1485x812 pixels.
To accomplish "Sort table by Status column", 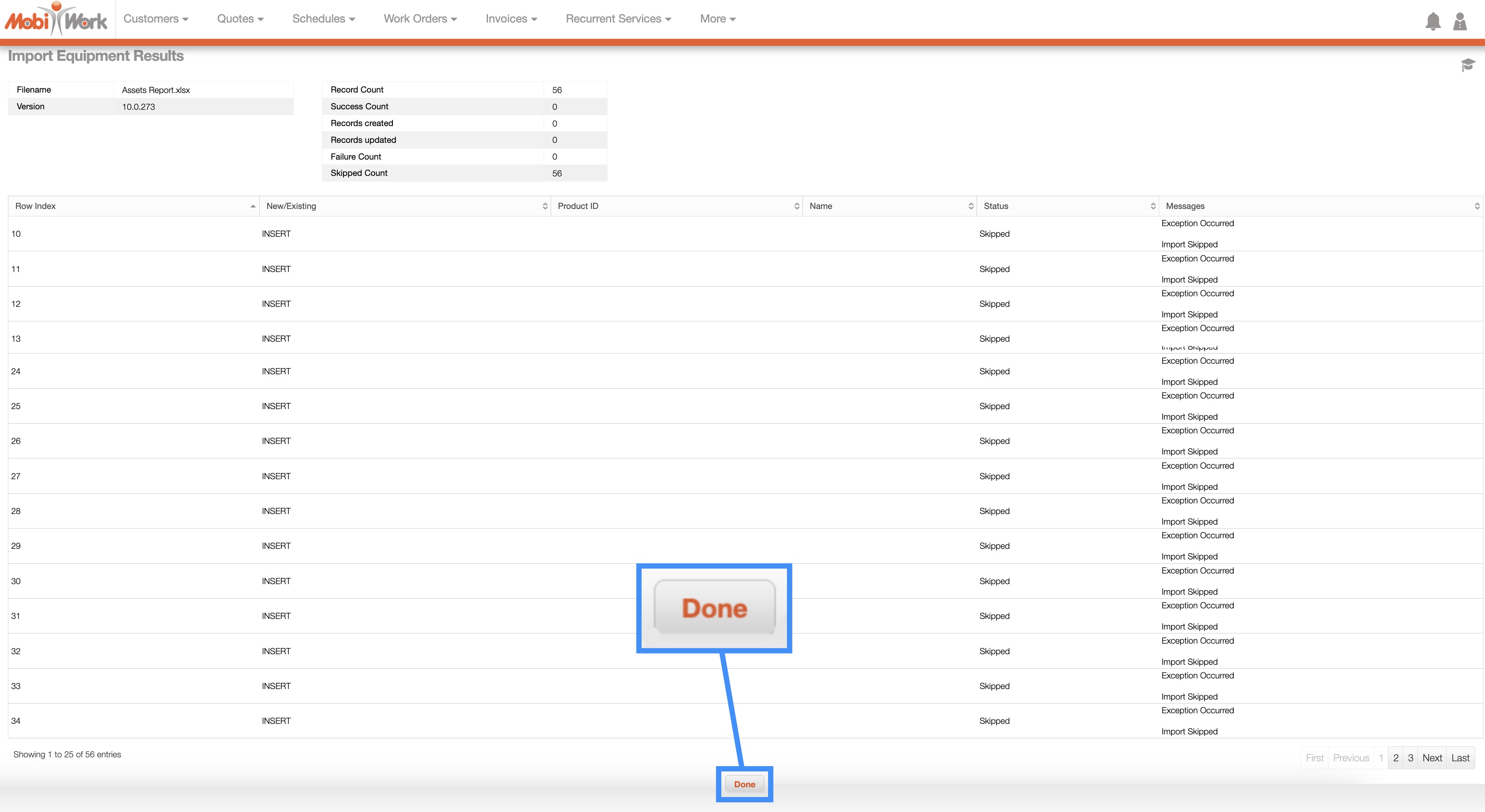I will (1153, 206).
